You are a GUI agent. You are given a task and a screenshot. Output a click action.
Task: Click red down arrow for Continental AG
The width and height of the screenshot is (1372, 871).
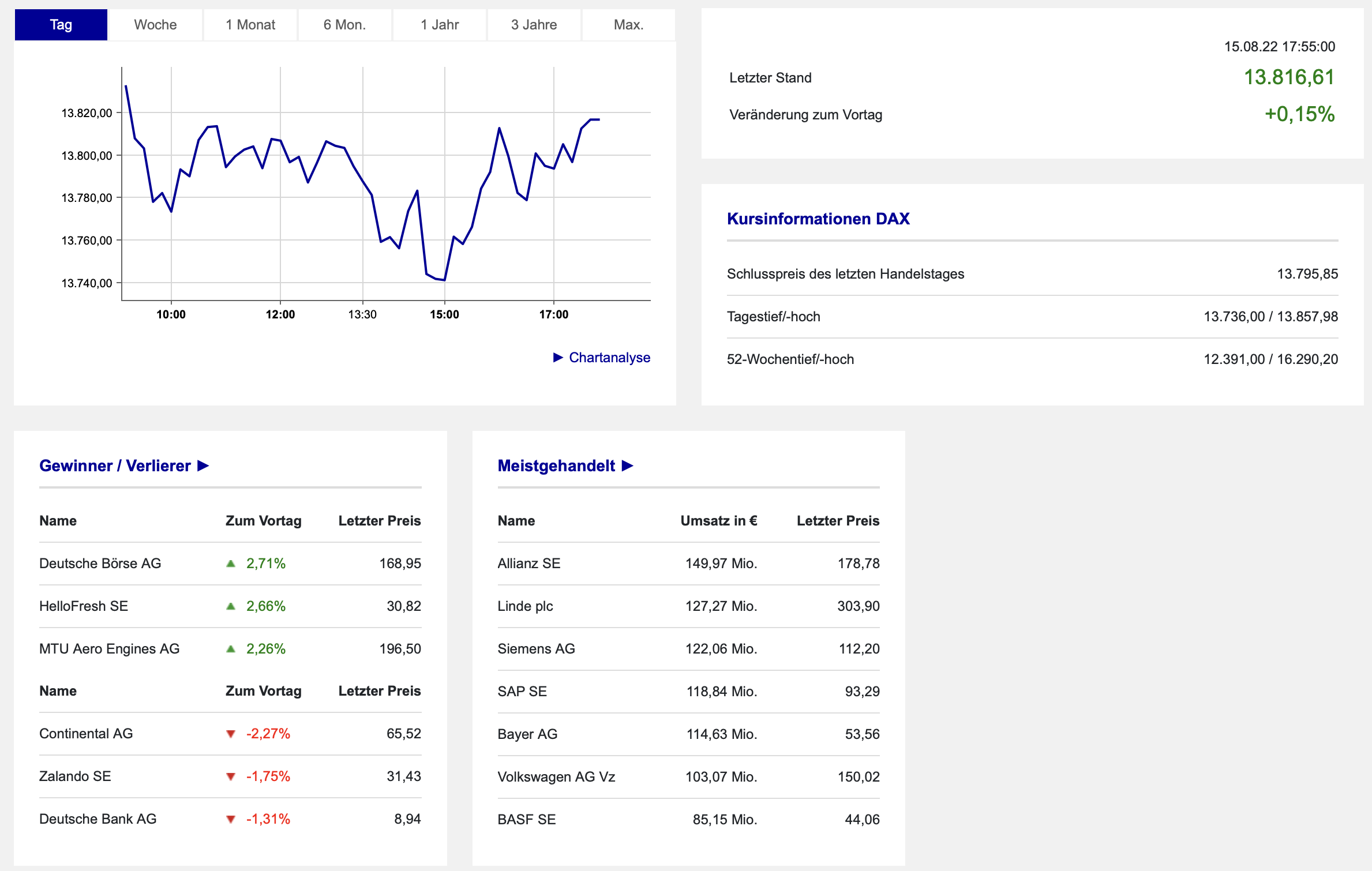(x=231, y=734)
